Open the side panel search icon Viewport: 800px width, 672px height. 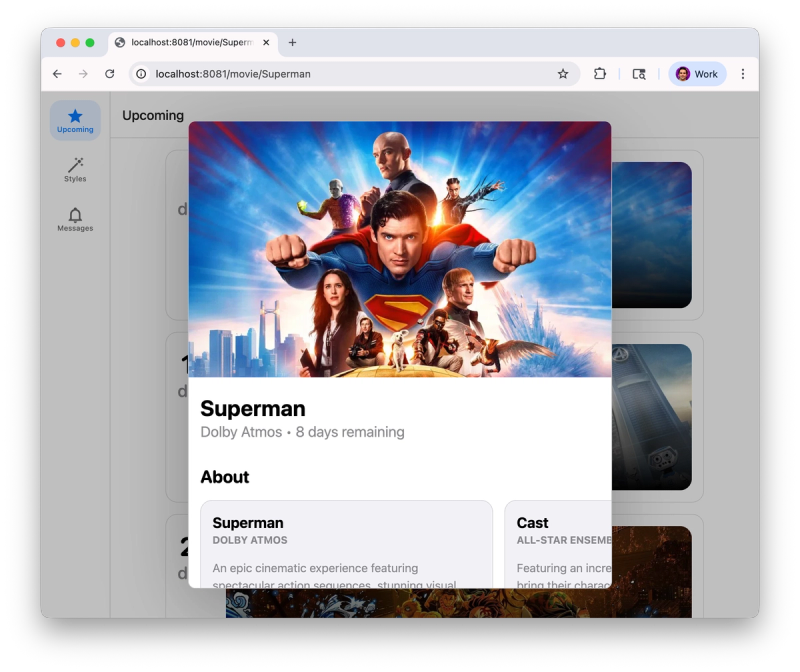click(639, 74)
